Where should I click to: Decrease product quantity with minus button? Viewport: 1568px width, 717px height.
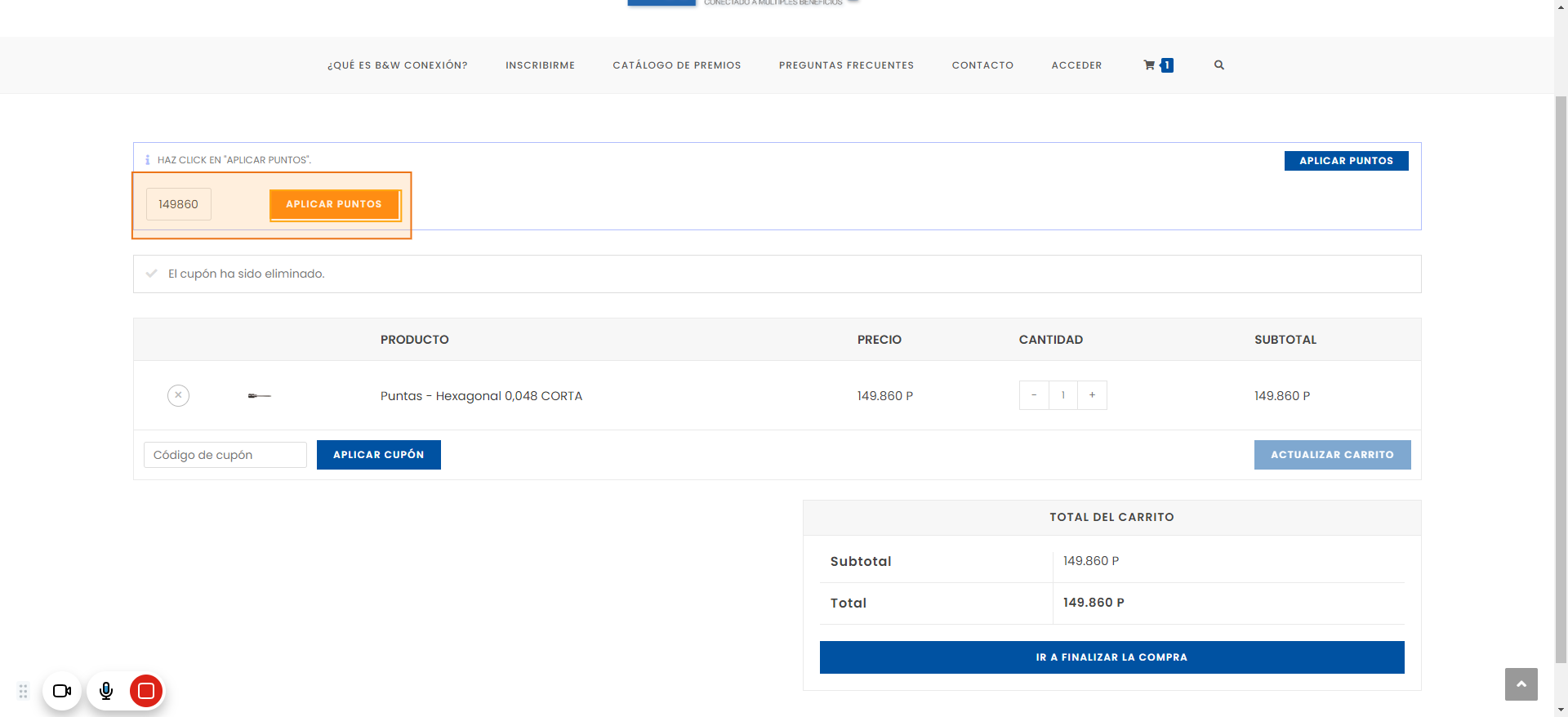[1034, 395]
